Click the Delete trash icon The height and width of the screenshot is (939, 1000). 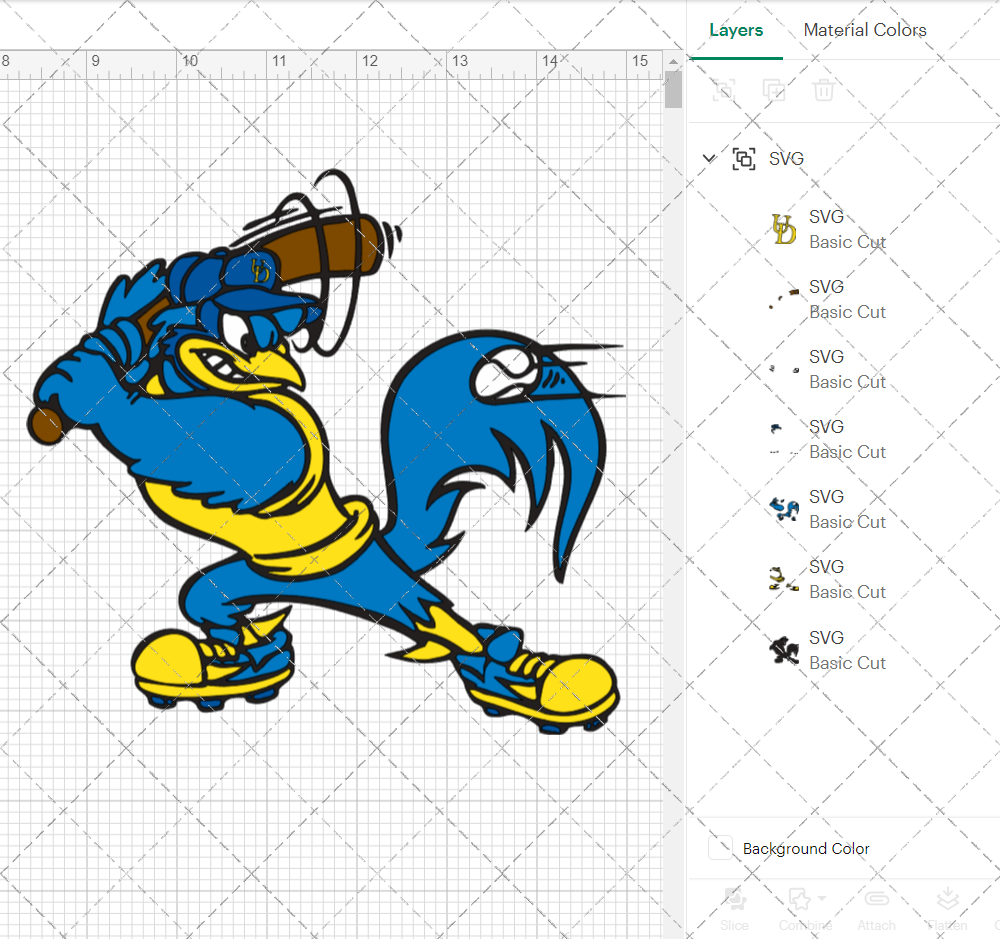click(823, 90)
